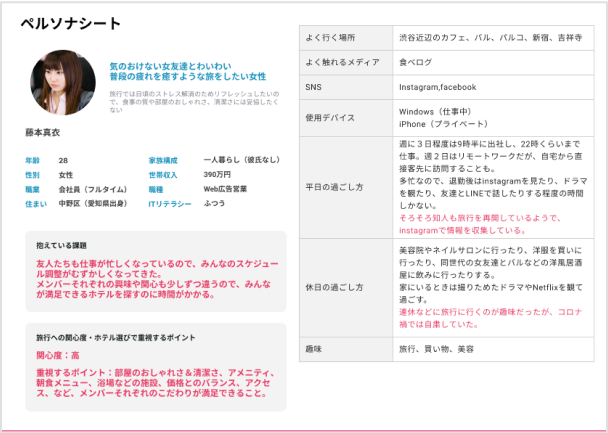Select the Instagram,facebook SNS cell
This screenshot has width=608, height=433.
(437, 87)
